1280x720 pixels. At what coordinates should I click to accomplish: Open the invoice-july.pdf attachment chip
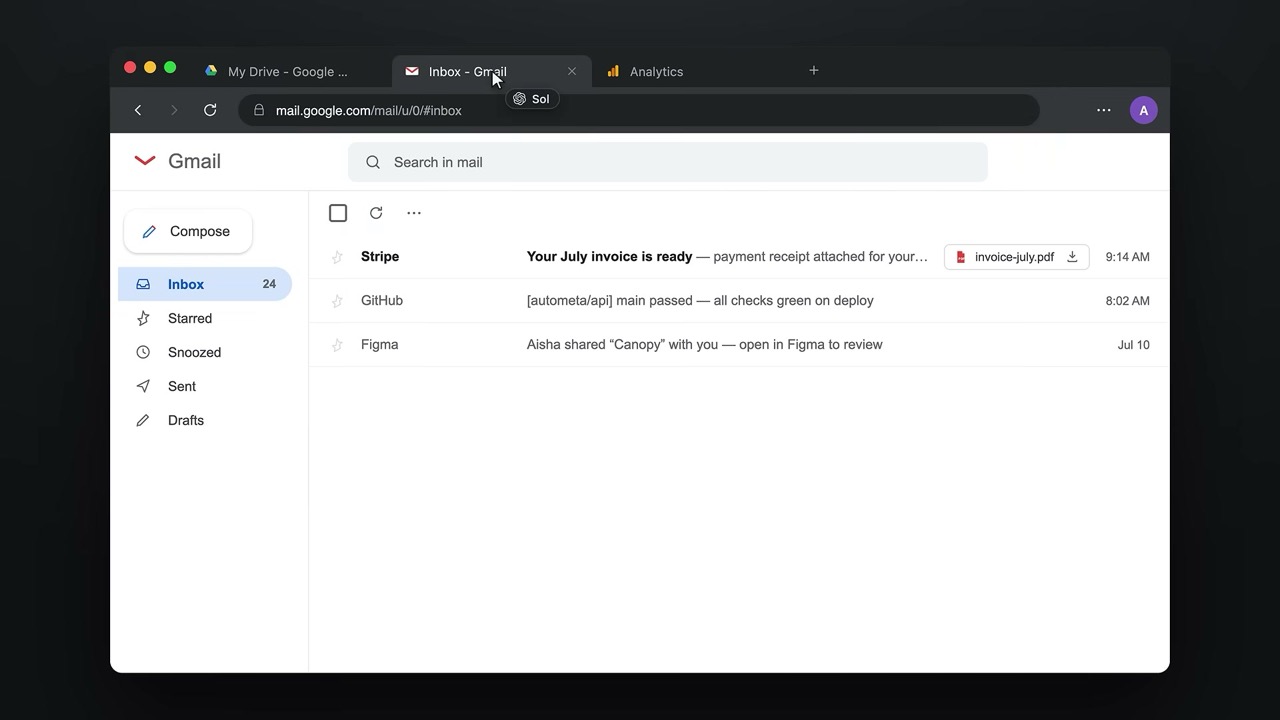1016,257
